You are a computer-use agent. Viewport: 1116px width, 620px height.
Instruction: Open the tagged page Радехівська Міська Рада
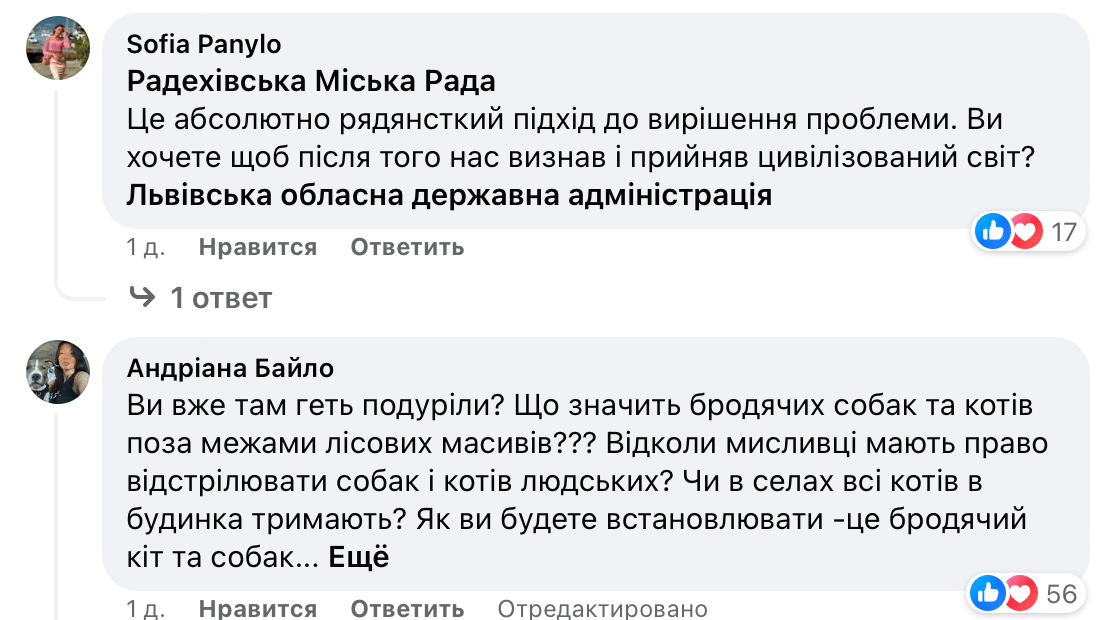311,81
